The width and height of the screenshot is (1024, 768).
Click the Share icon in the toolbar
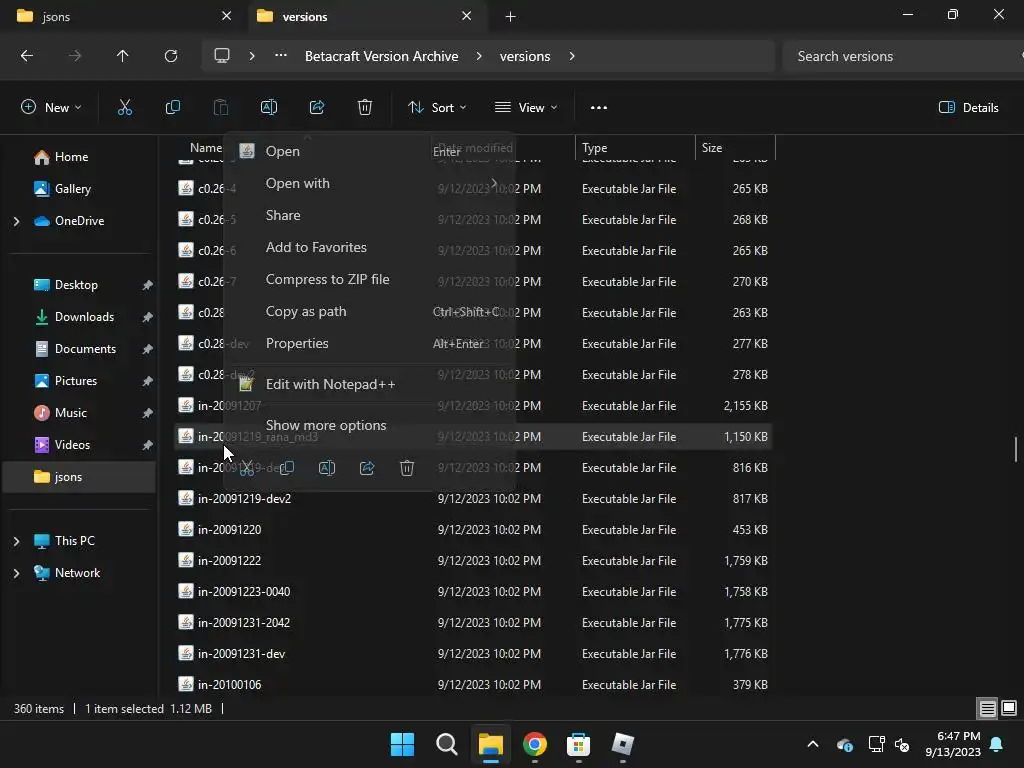click(317, 108)
